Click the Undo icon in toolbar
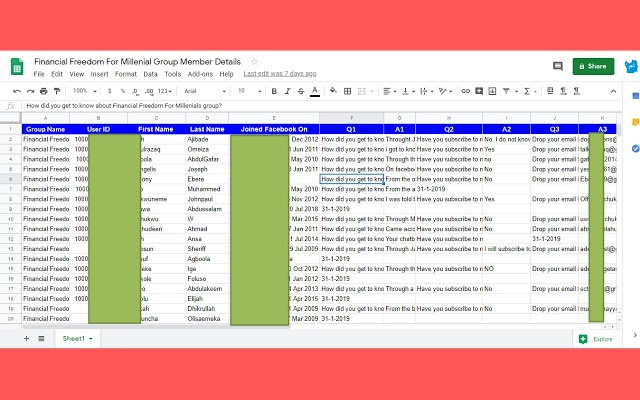The height and width of the screenshot is (400, 640). pos(17,91)
